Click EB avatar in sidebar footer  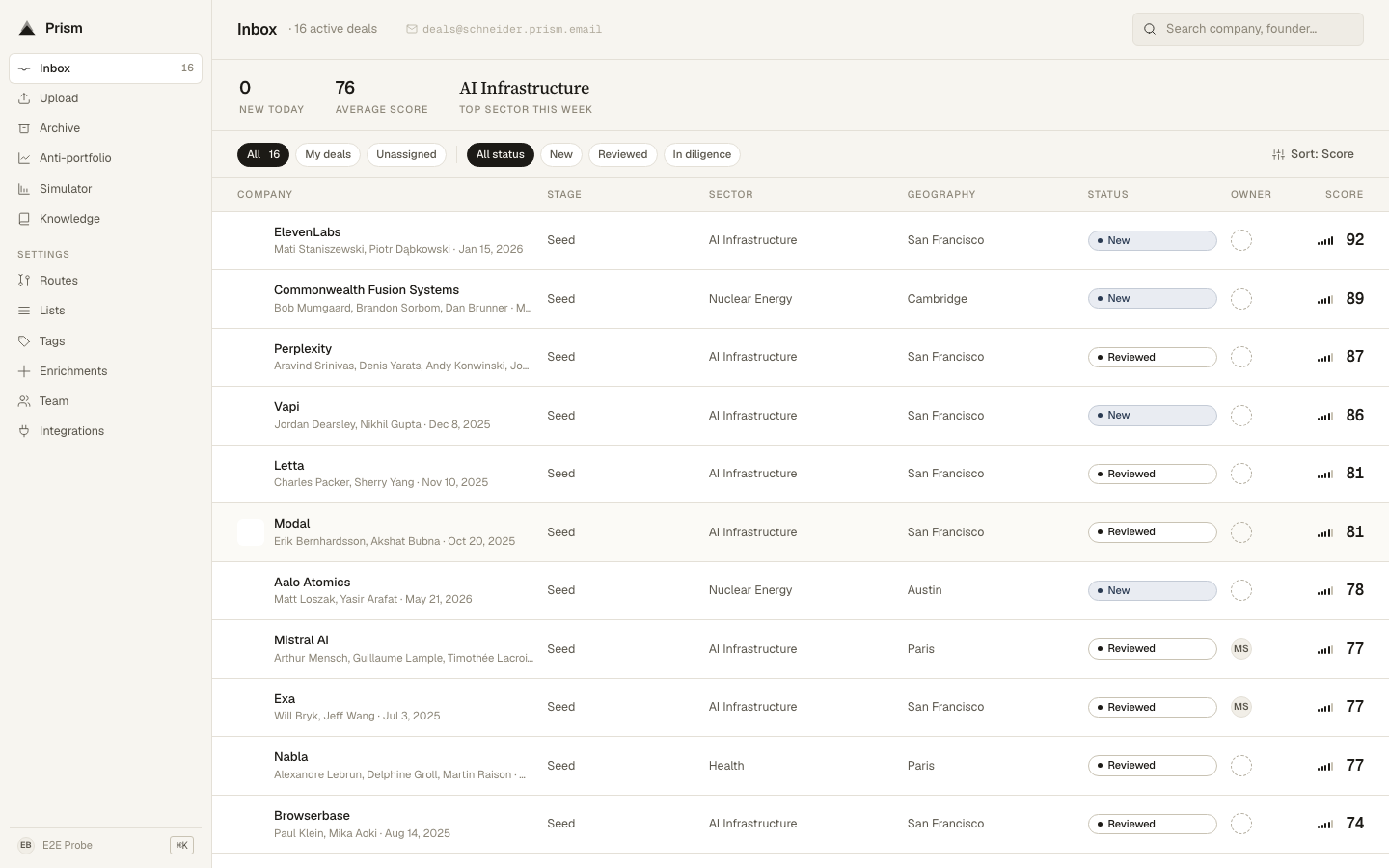click(x=26, y=845)
